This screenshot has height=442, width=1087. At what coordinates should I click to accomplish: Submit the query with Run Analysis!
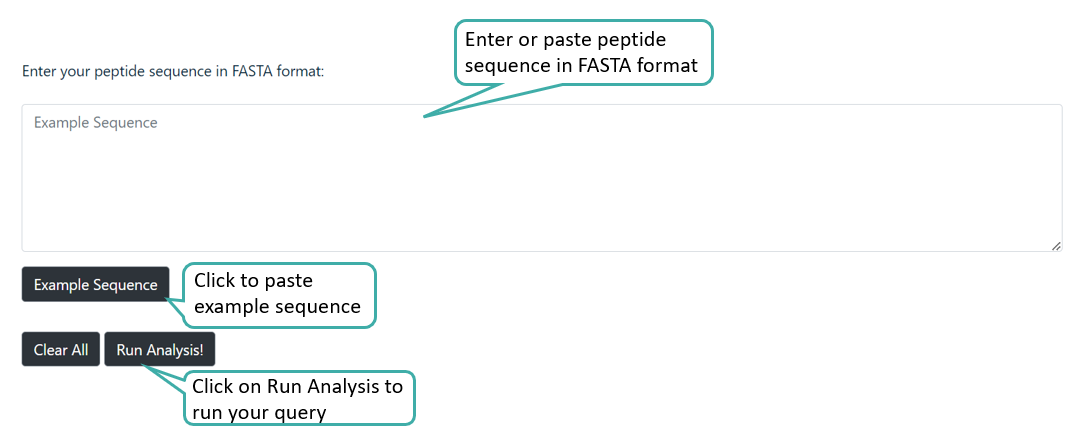[159, 350]
